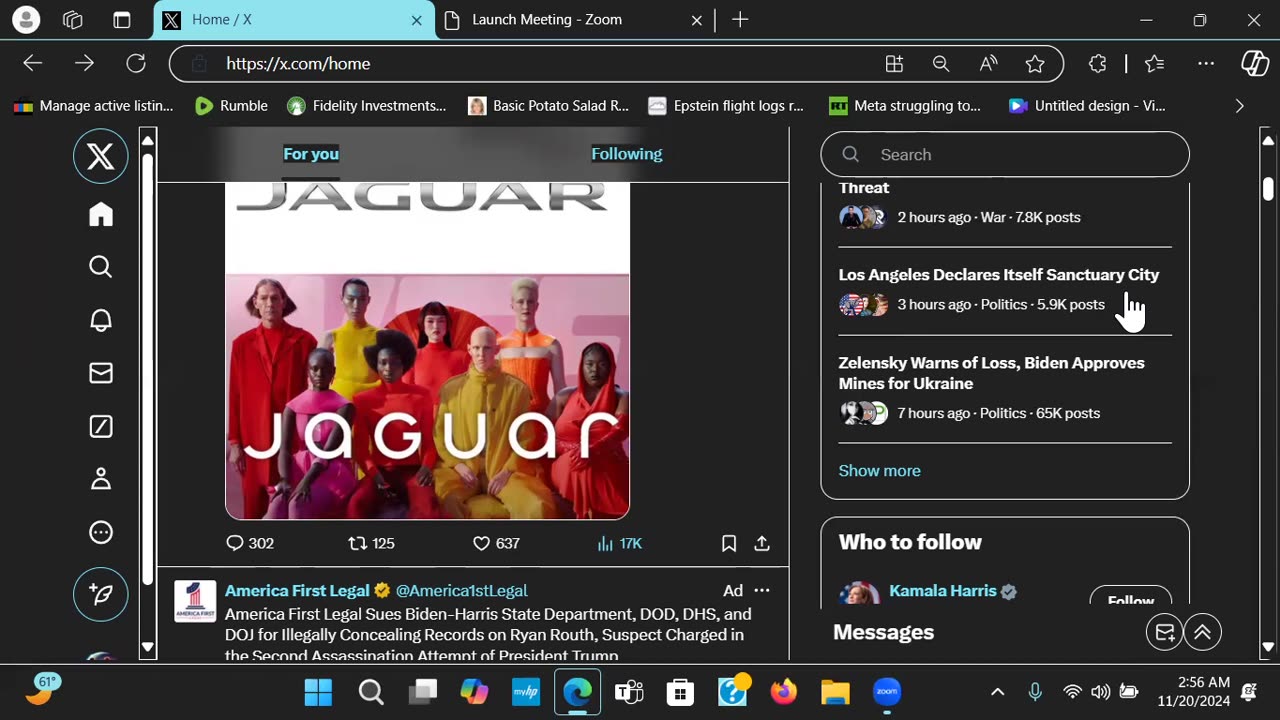Click the browser Back arrow

pyautogui.click(x=33, y=64)
